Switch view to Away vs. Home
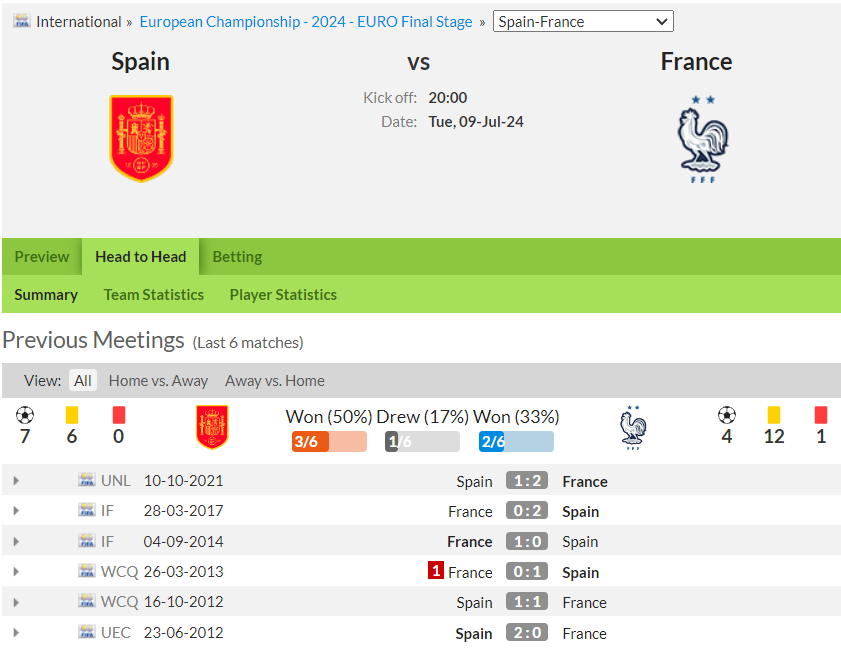The width and height of the screenshot is (841, 662). 275,380
